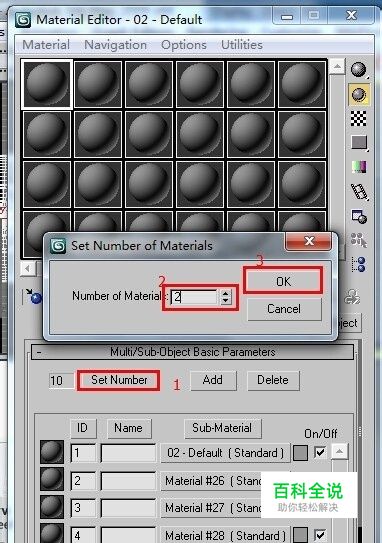The image size is (382, 543).
Task: Open the Material/Map Navigator icon
Action: click(x=359, y=265)
